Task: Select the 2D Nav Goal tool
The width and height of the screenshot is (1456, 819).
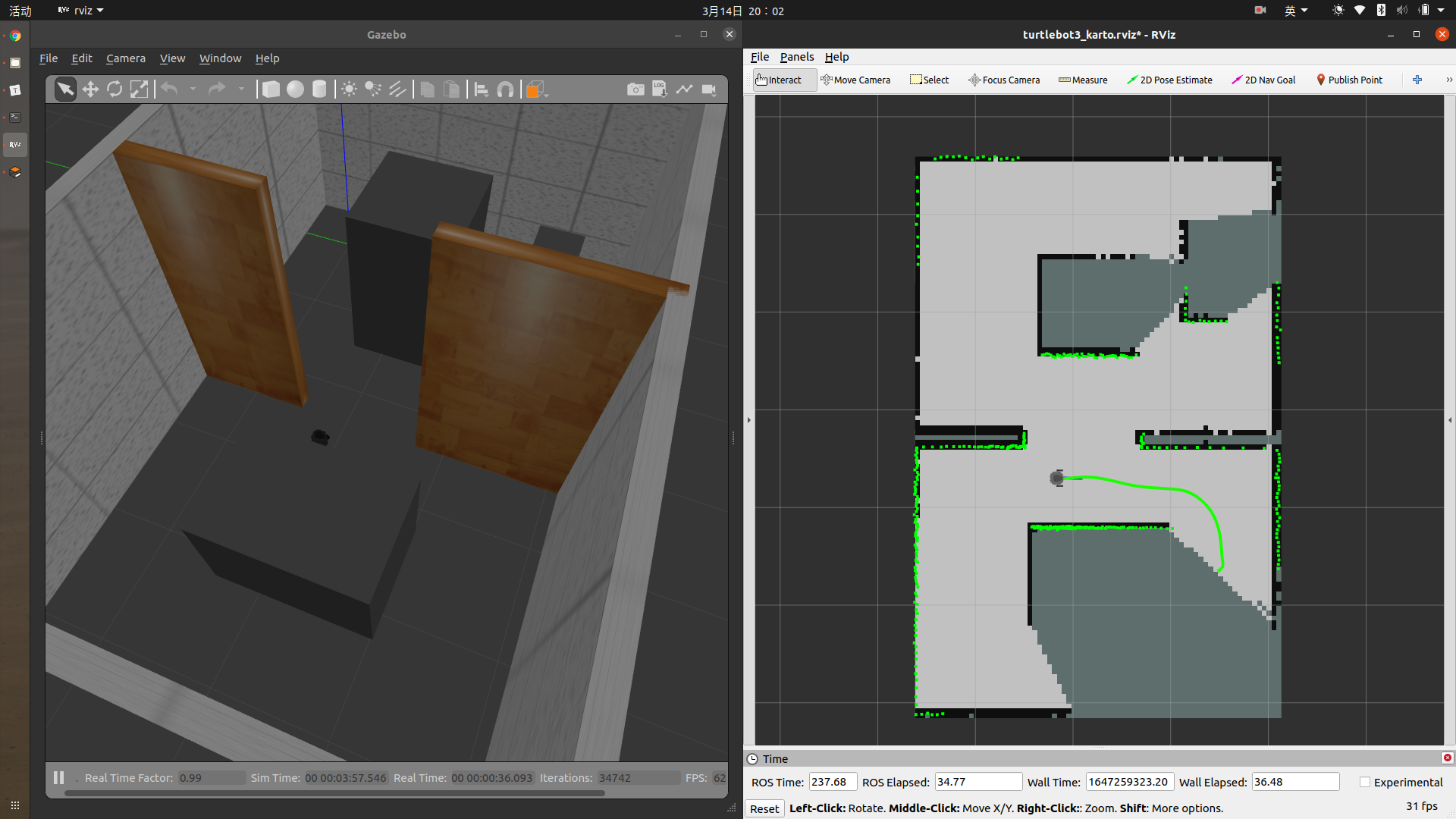Action: point(1263,80)
